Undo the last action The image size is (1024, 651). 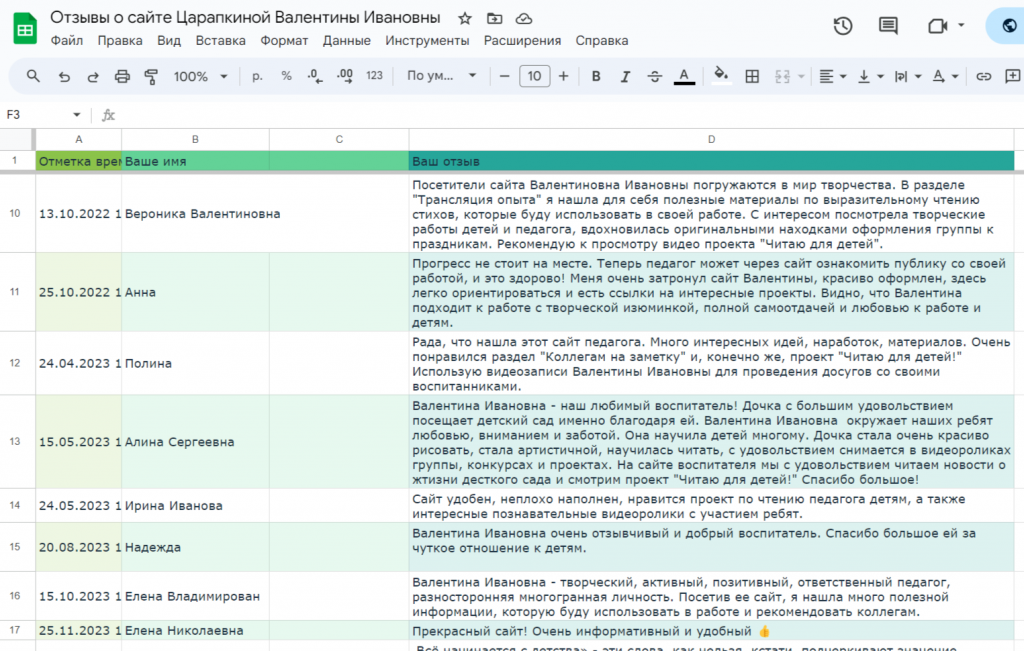pyautogui.click(x=64, y=76)
